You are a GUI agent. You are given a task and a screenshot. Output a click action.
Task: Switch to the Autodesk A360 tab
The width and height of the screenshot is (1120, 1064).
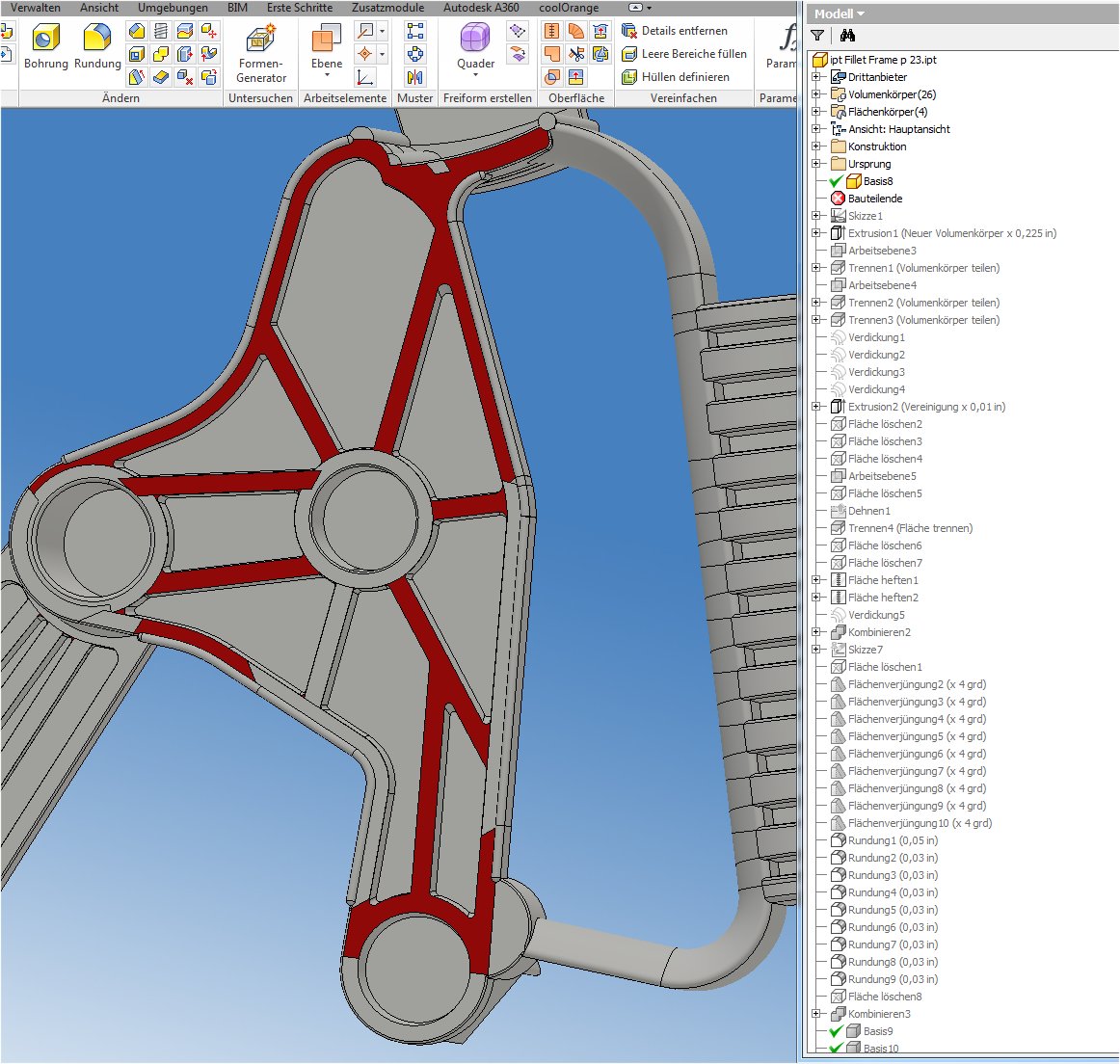[x=481, y=8]
